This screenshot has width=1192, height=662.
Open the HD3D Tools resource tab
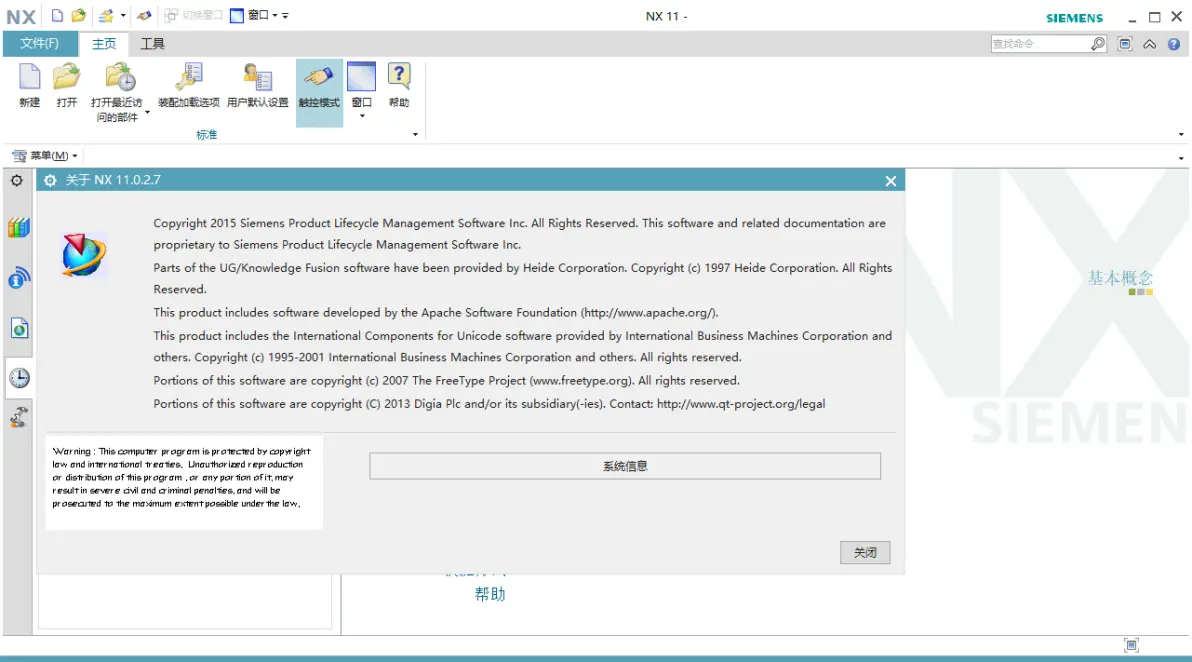pyautogui.click(x=19, y=278)
